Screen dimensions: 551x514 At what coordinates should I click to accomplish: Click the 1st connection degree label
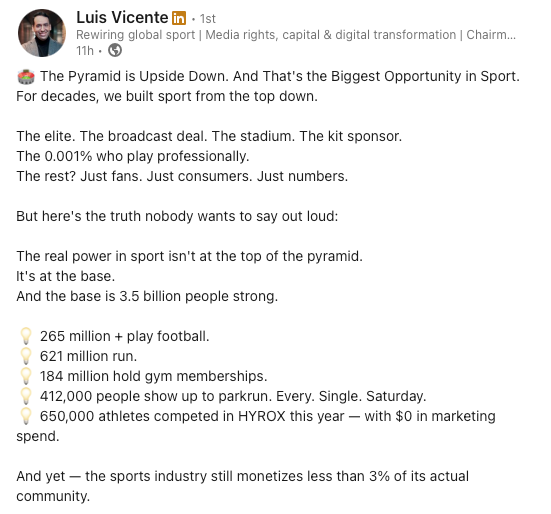click(x=208, y=19)
